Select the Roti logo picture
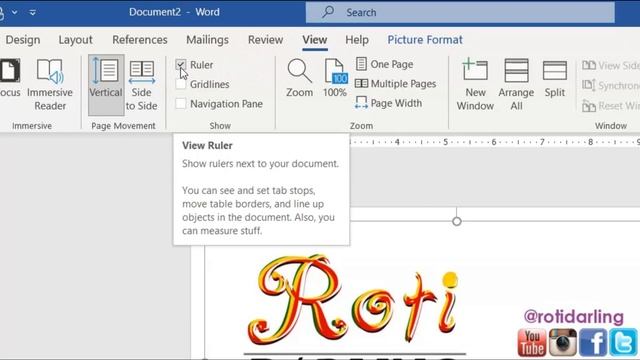 [x=354, y=300]
